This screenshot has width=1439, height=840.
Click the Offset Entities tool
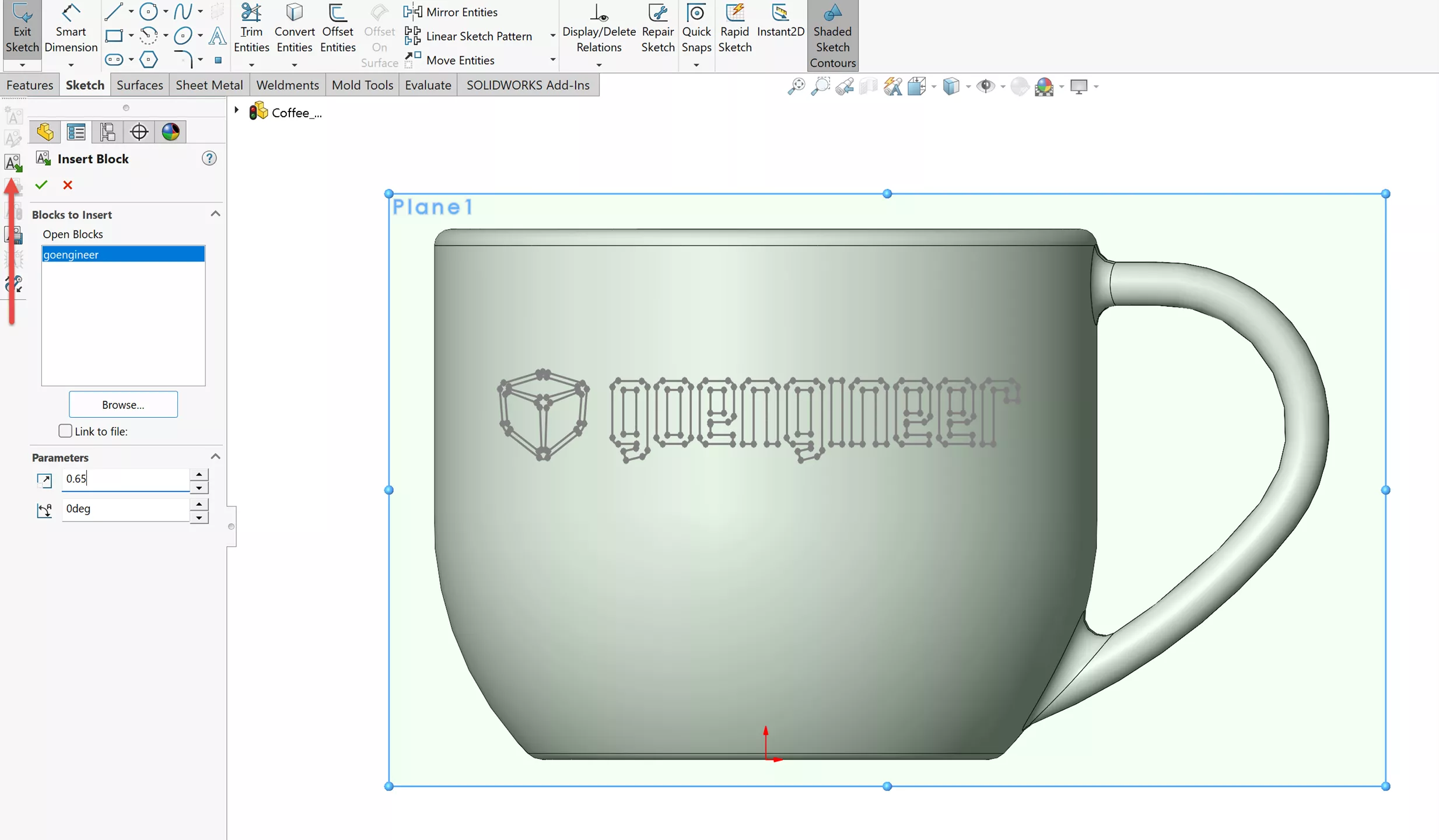338,28
